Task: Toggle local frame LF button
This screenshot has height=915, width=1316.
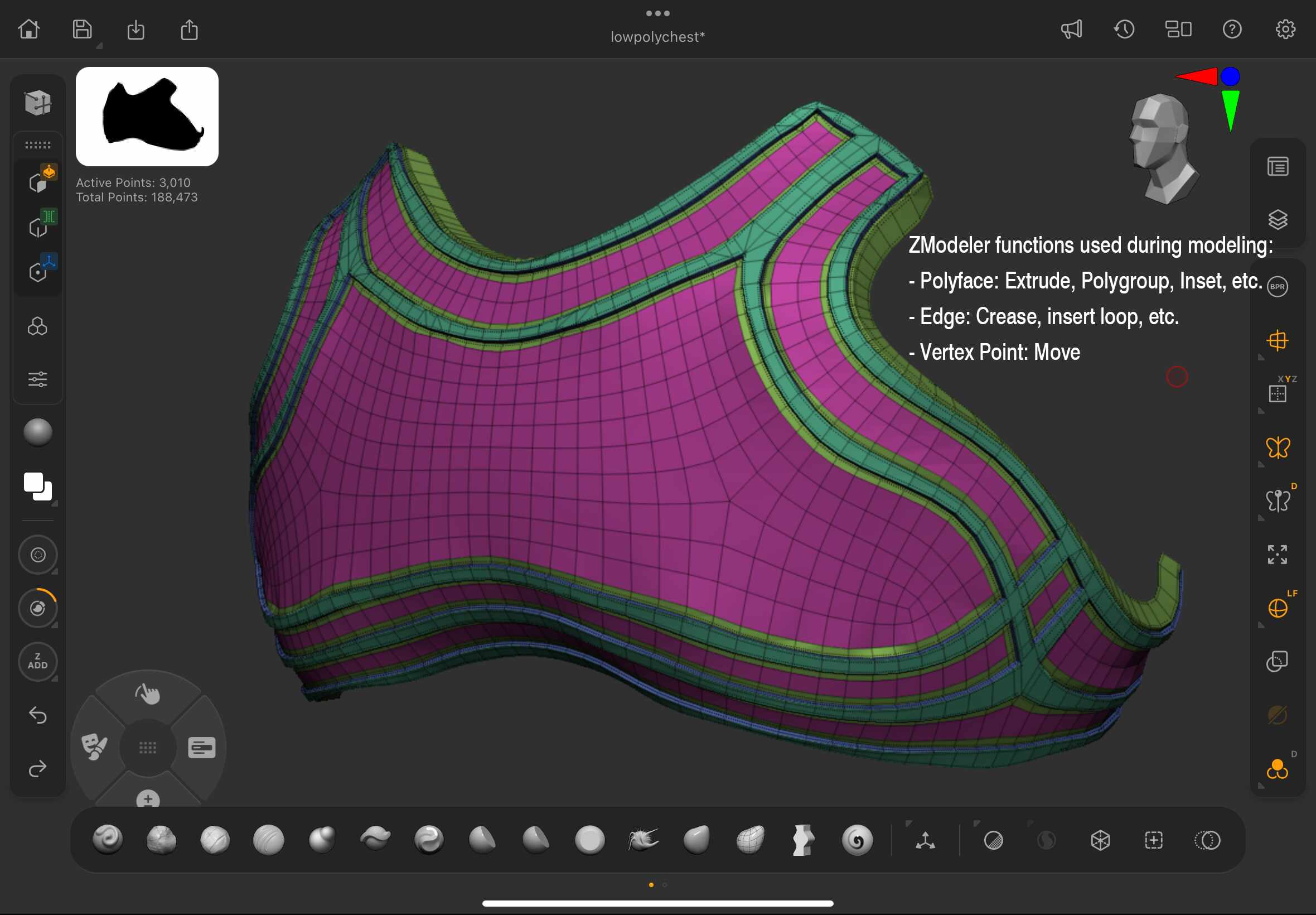Action: pos(1278,608)
